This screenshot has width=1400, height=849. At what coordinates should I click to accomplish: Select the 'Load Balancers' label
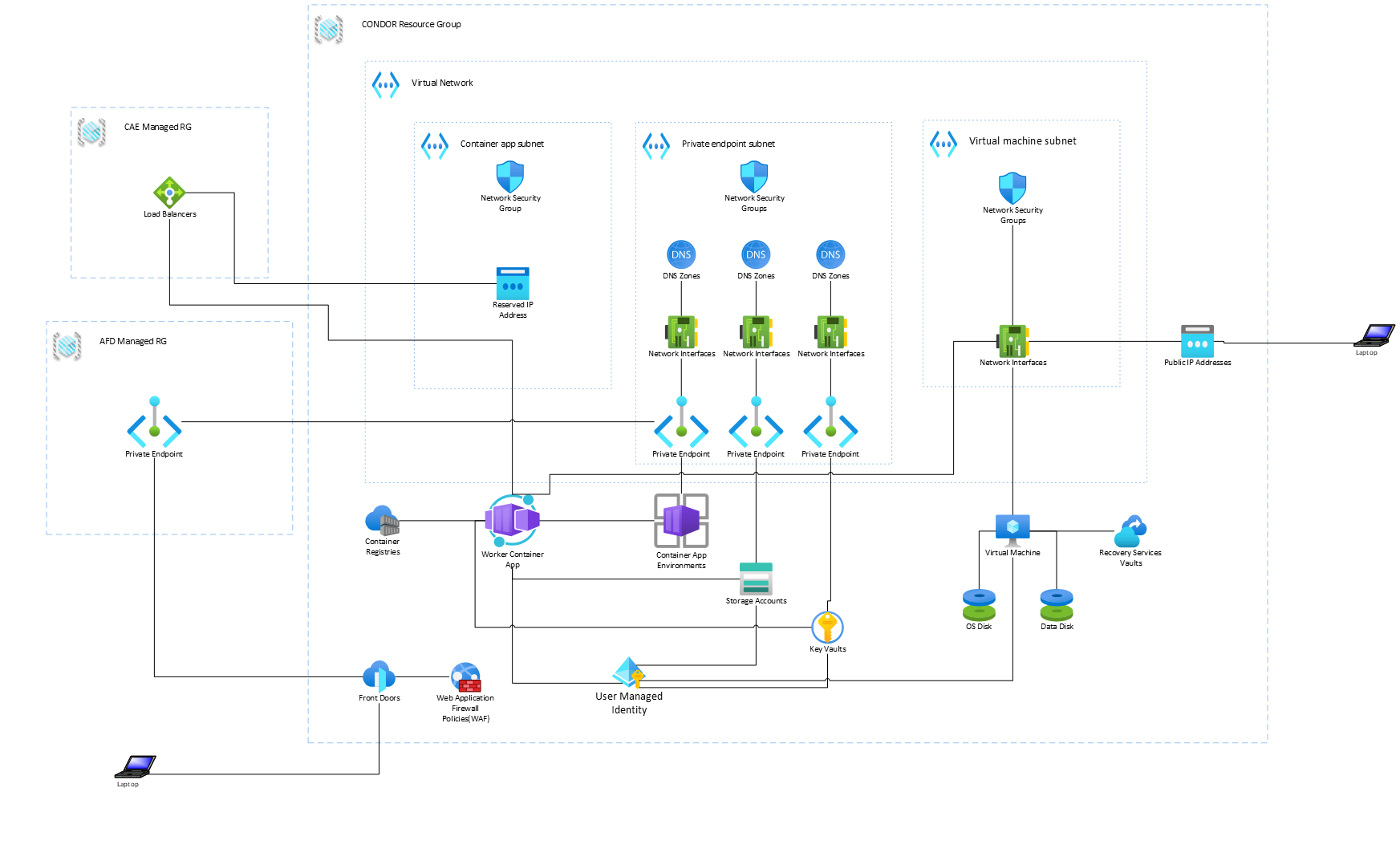pyautogui.click(x=170, y=214)
